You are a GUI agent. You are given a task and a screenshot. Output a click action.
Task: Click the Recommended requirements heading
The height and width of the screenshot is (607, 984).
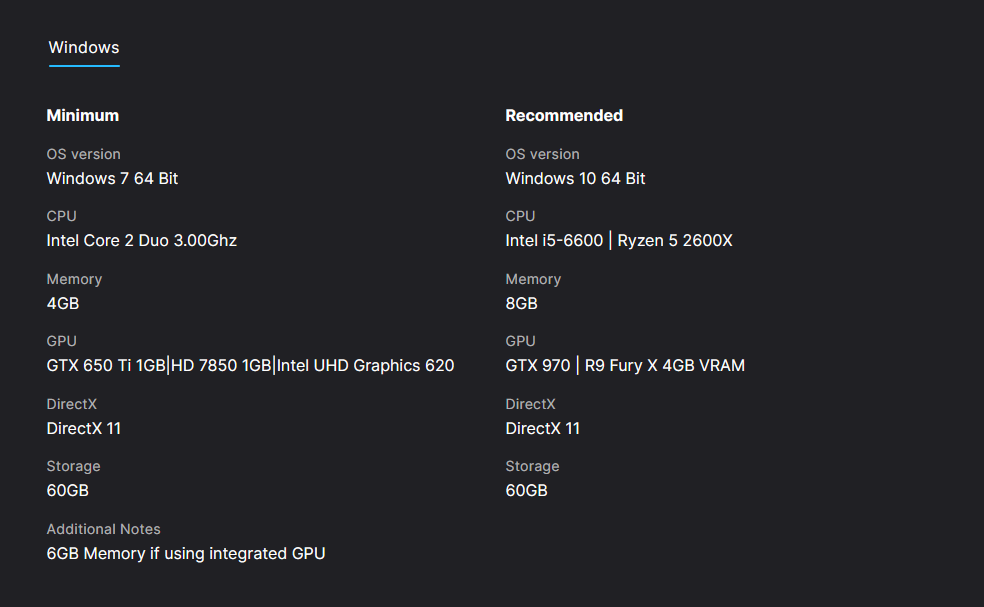[x=564, y=116]
